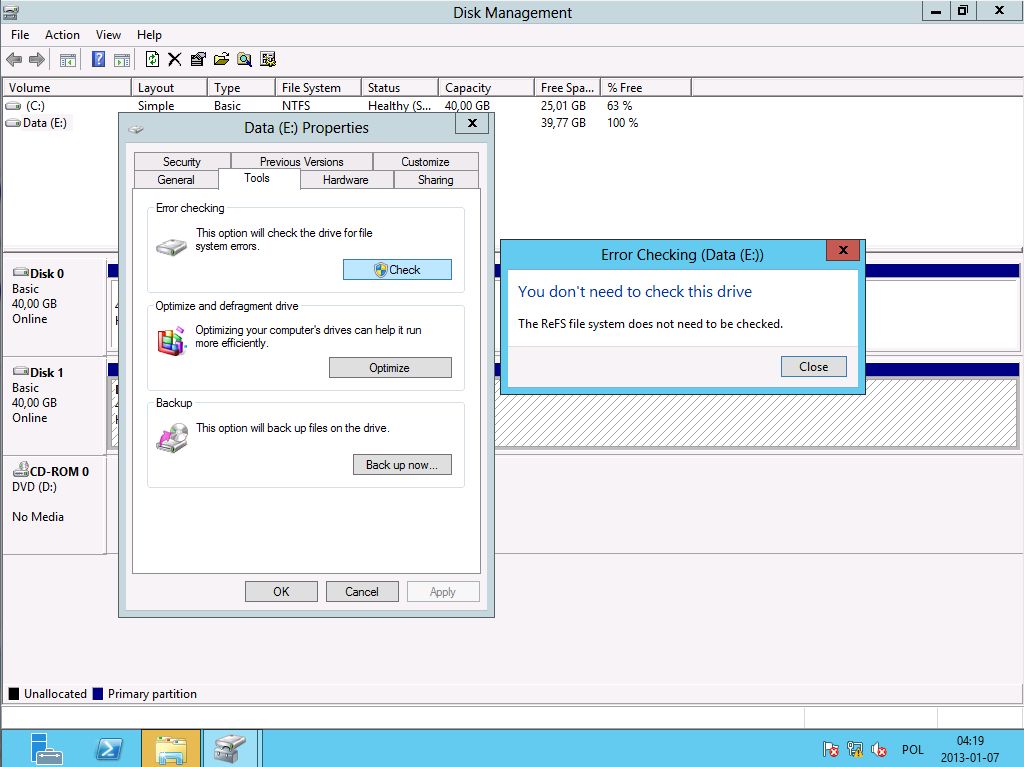1024x767 pixels.
Task: Sort by the Capacity column header
Action: tap(487, 88)
